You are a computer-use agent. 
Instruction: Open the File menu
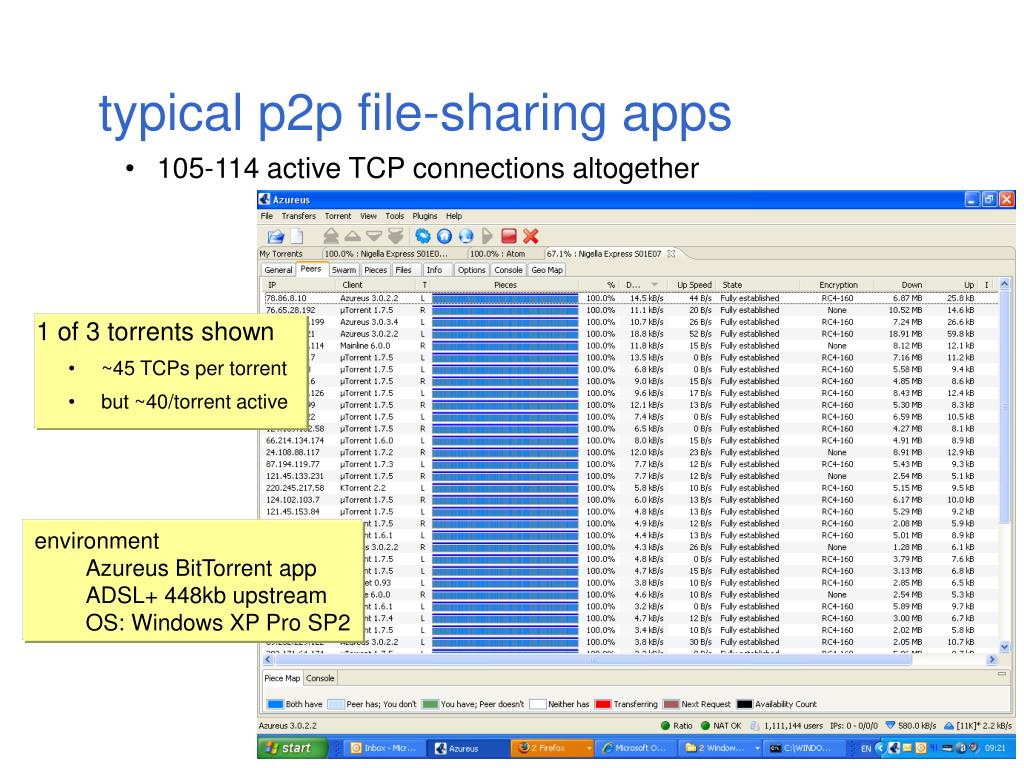click(266, 216)
